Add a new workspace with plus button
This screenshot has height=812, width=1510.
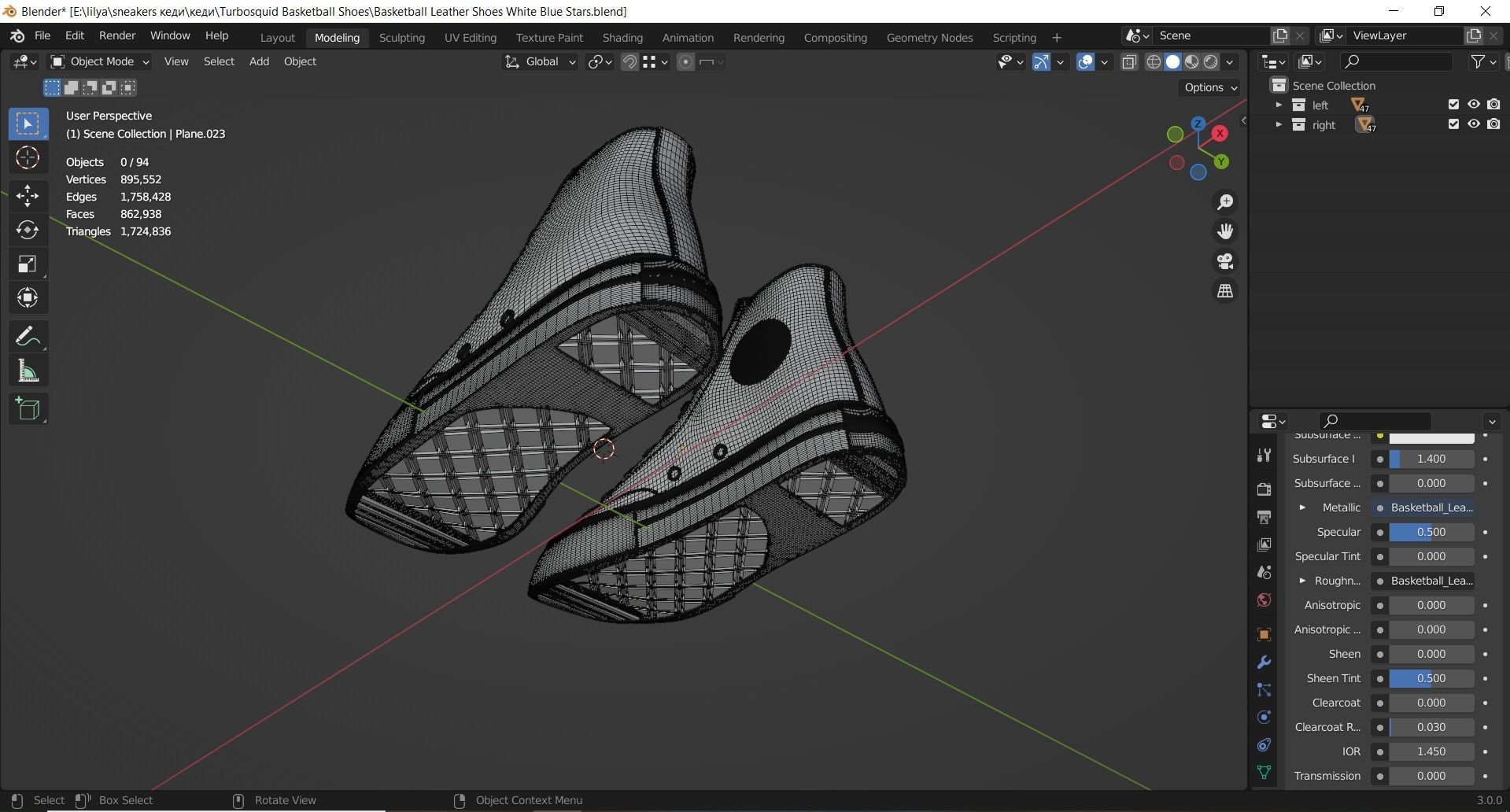click(x=1056, y=38)
